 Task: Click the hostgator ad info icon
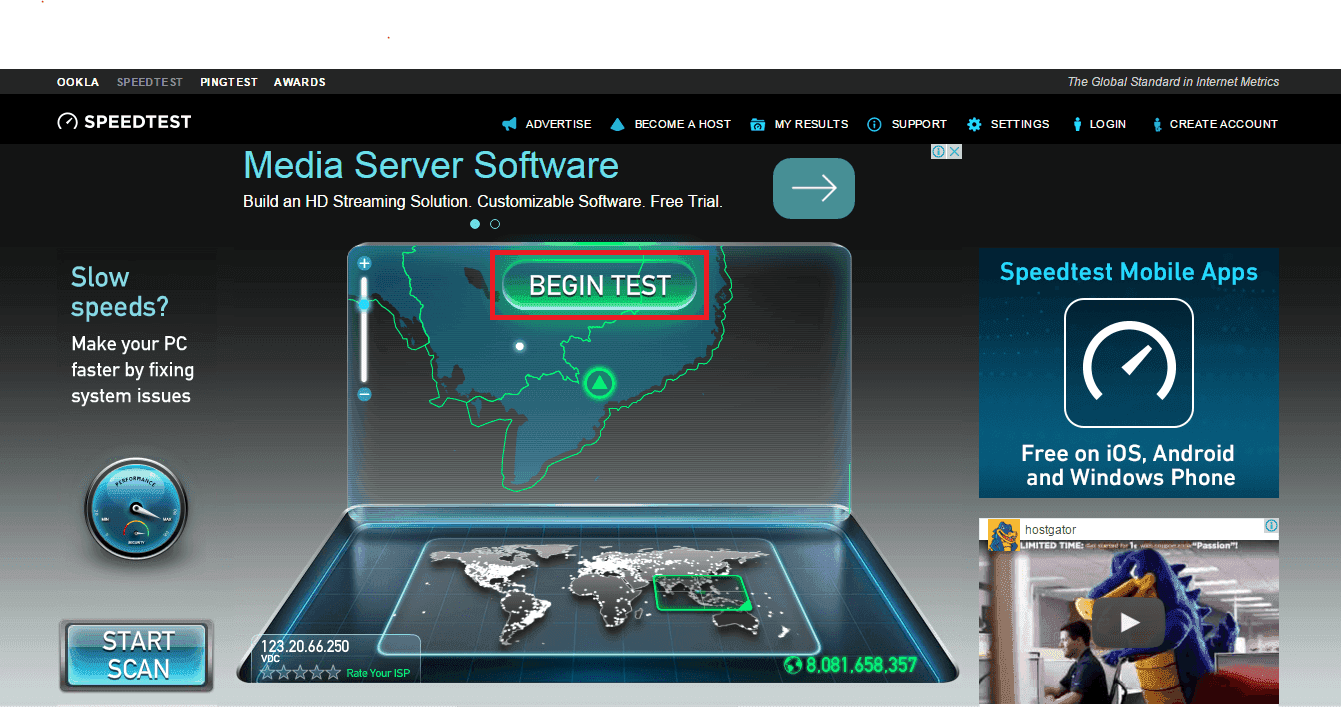[1271, 526]
